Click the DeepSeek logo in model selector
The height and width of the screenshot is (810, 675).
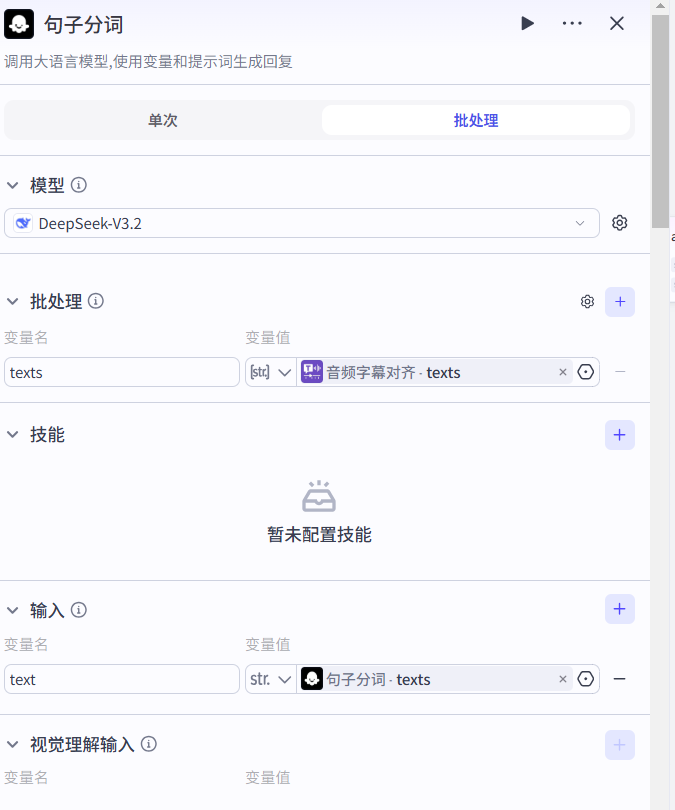tap(23, 223)
